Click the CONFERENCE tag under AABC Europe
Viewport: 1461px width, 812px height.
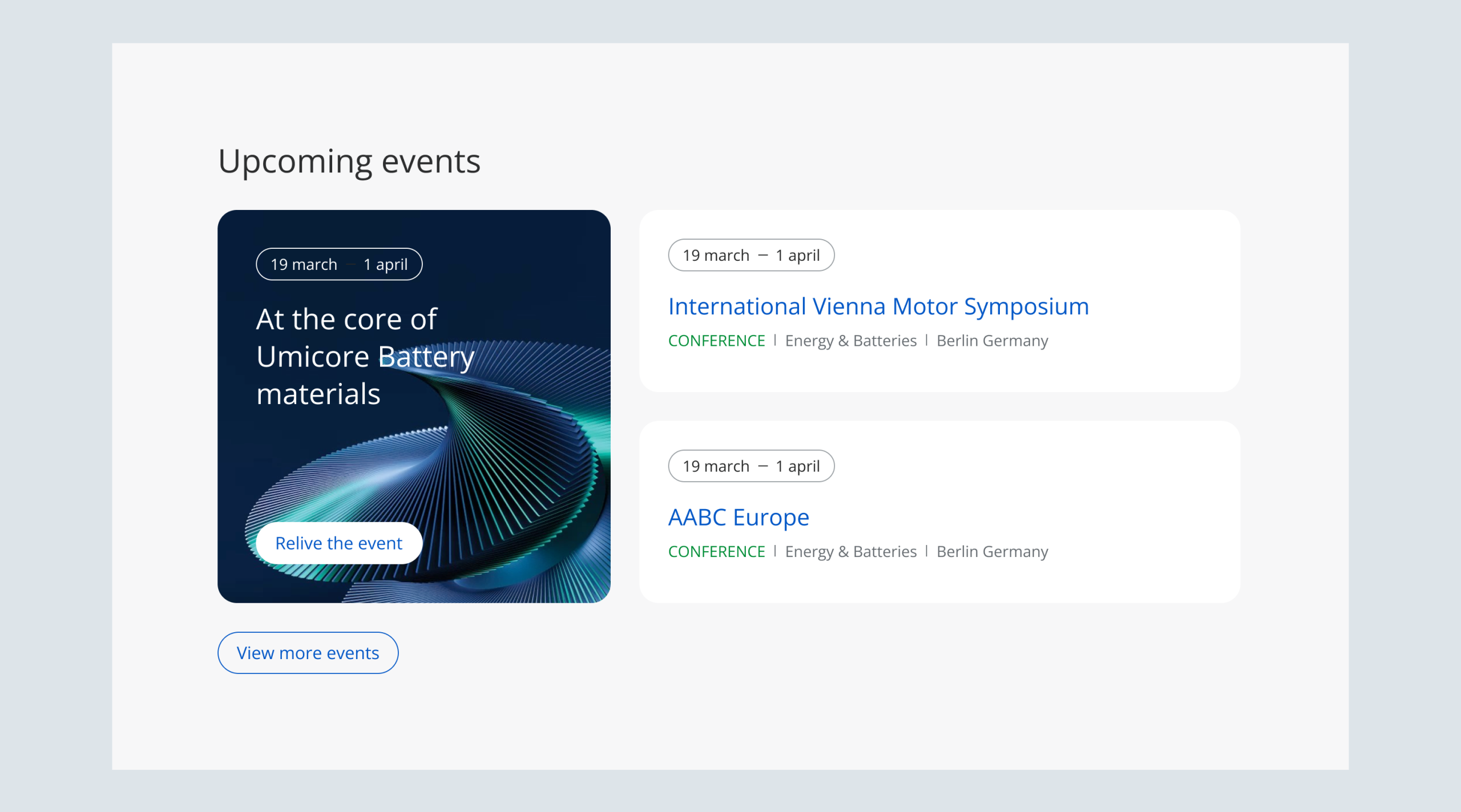pos(716,552)
